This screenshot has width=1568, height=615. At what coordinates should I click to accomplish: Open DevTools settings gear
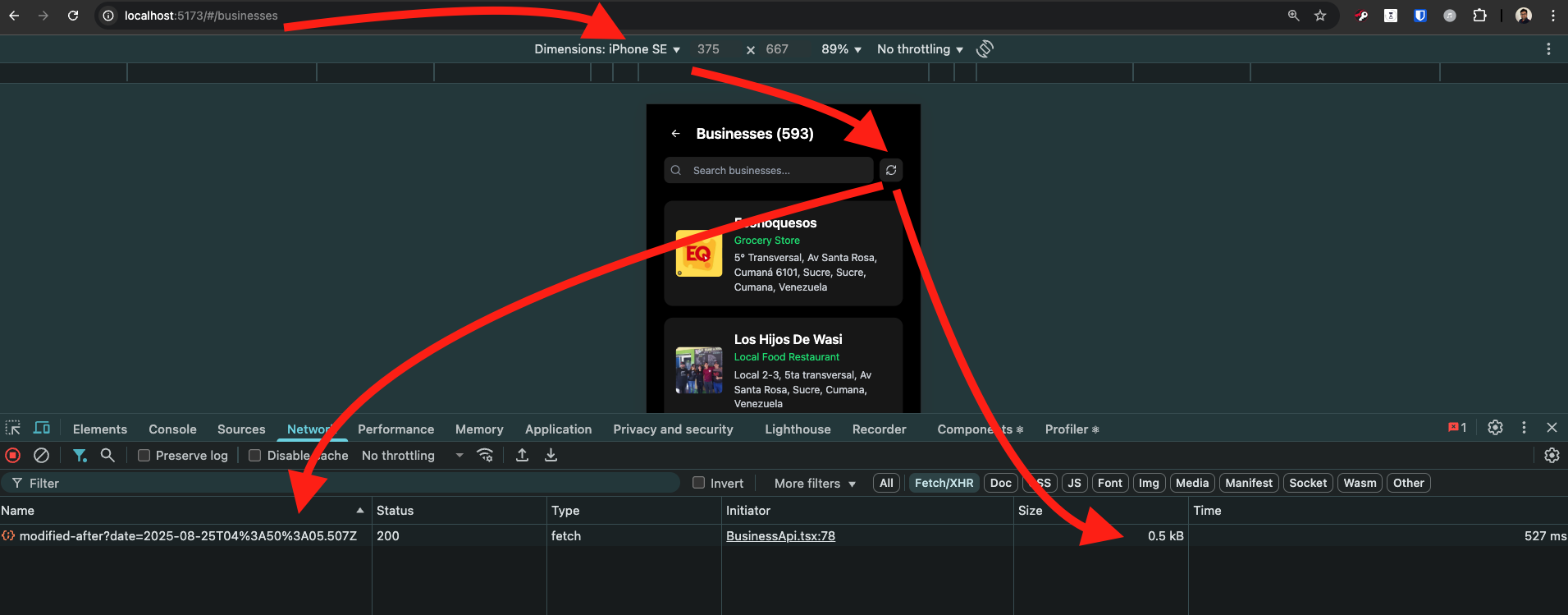(x=1495, y=428)
